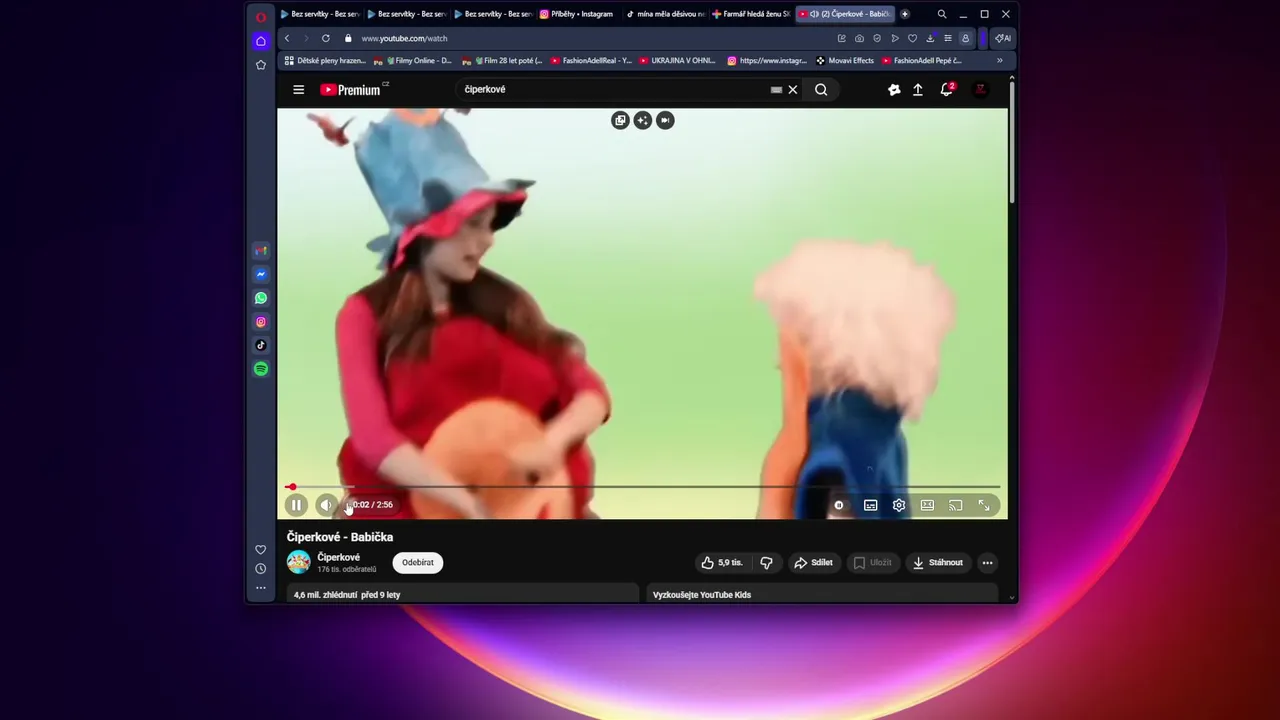The height and width of the screenshot is (720, 1280).
Task: Pause the video playback
Action: coord(296,505)
